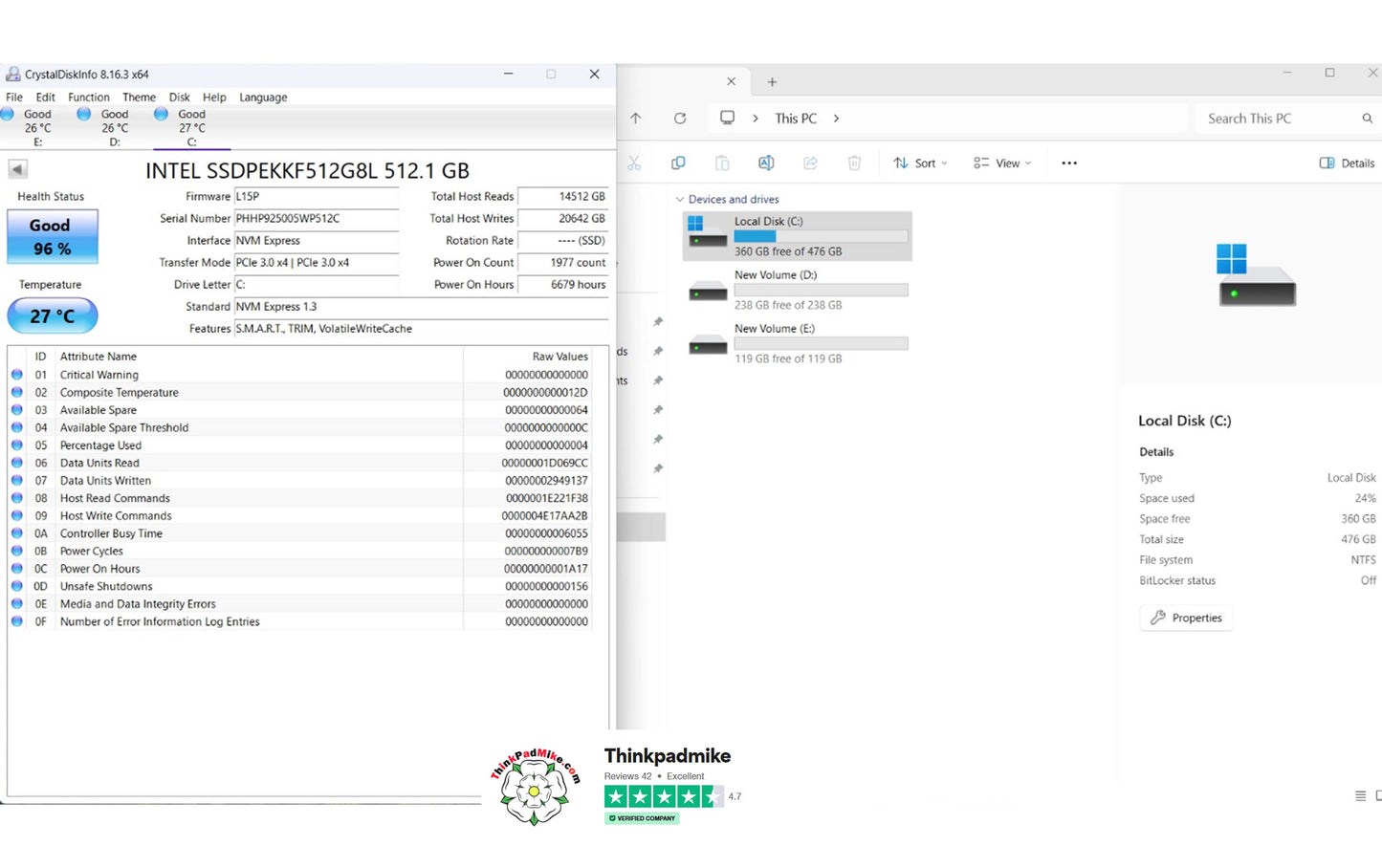This screenshot has width=1382, height=868.
Task: Expand the chevron after This PC
Action: click(836, 119)
